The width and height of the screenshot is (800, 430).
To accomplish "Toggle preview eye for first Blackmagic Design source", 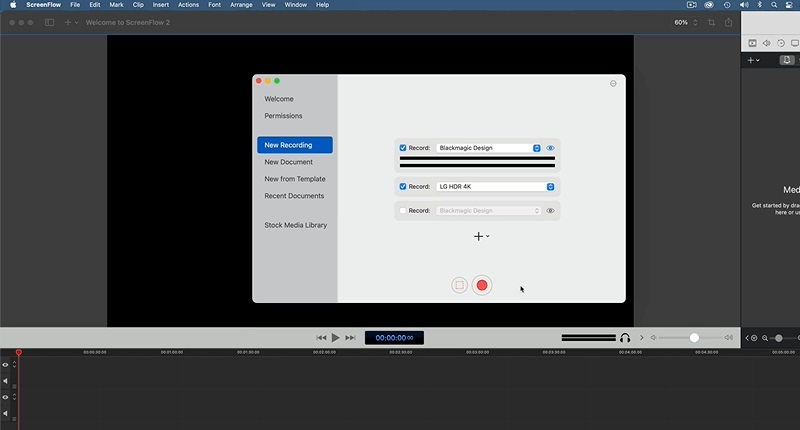I will 550,148.
